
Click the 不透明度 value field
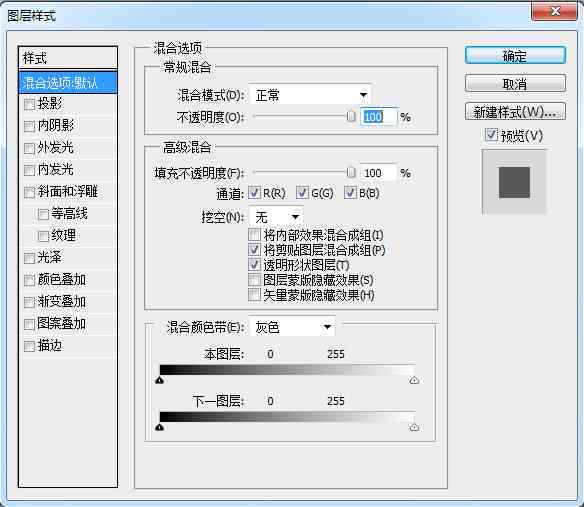378,117
